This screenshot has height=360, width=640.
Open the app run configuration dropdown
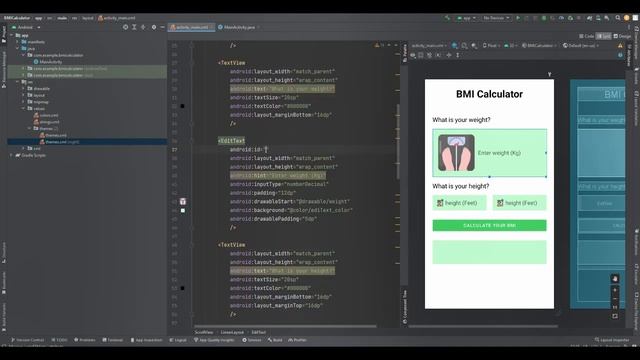(466, 18)
